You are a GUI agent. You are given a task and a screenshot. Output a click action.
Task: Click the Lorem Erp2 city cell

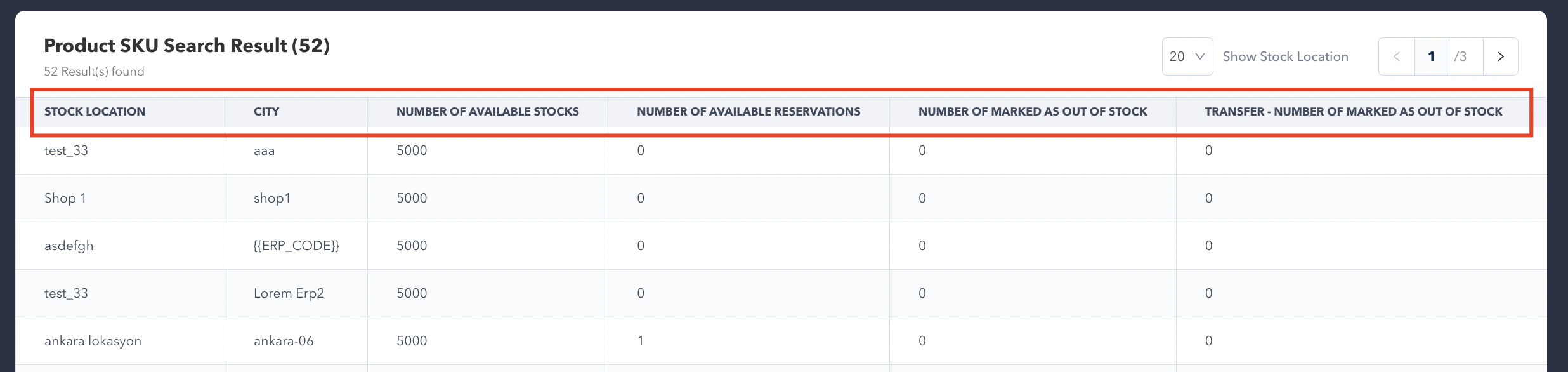289,293
